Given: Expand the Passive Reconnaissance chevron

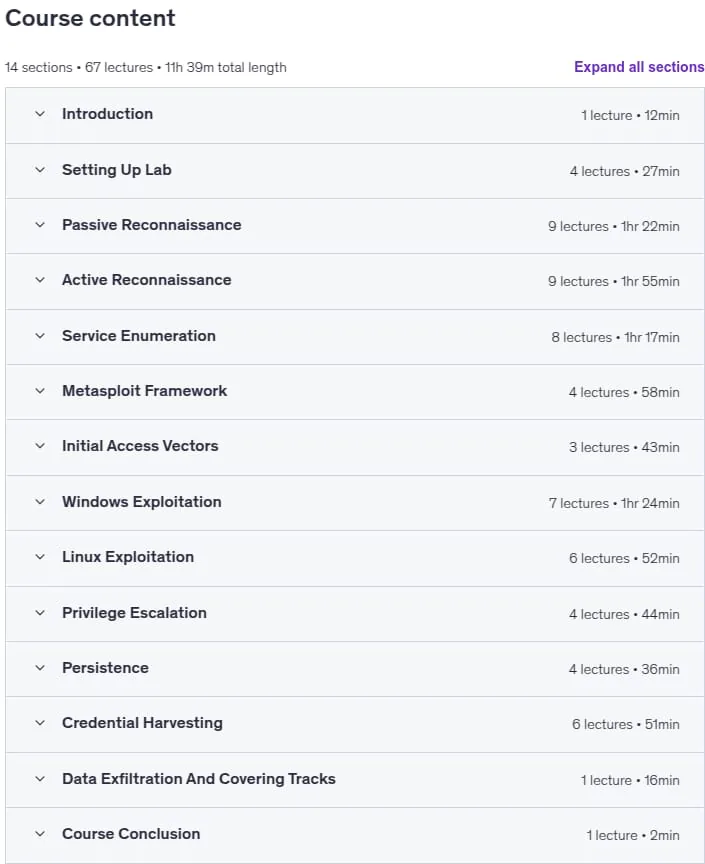Looking at the screenshot, I should [x=40, y=225].
